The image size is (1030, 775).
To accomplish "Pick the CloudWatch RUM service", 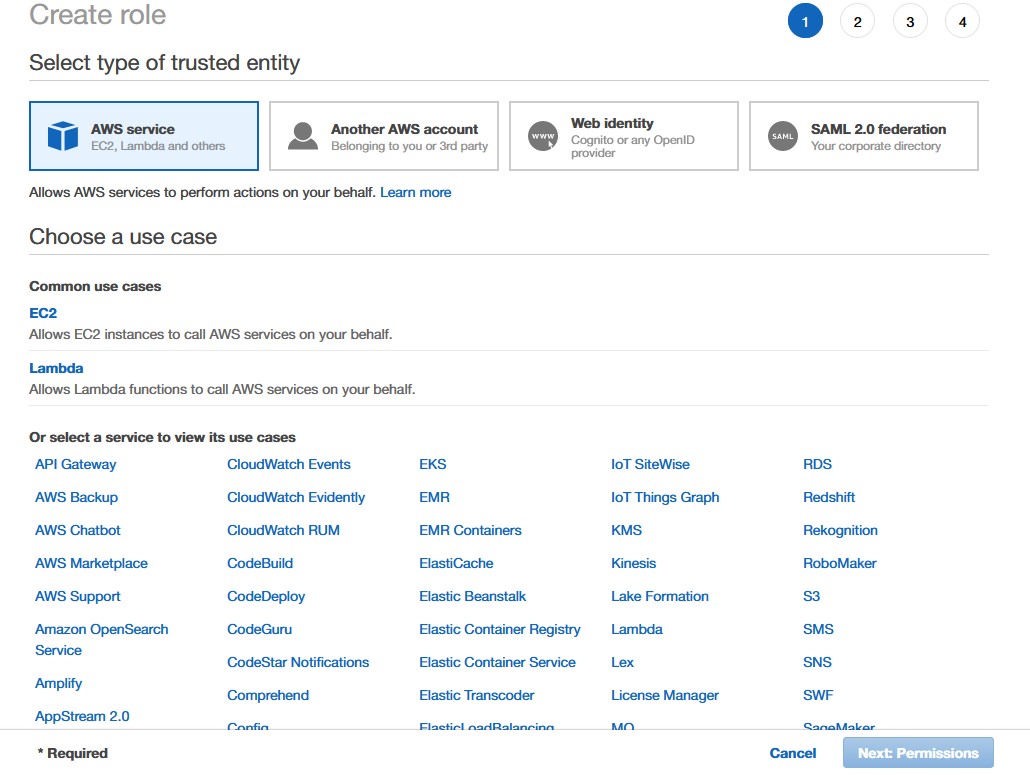I will pos(284,530).
